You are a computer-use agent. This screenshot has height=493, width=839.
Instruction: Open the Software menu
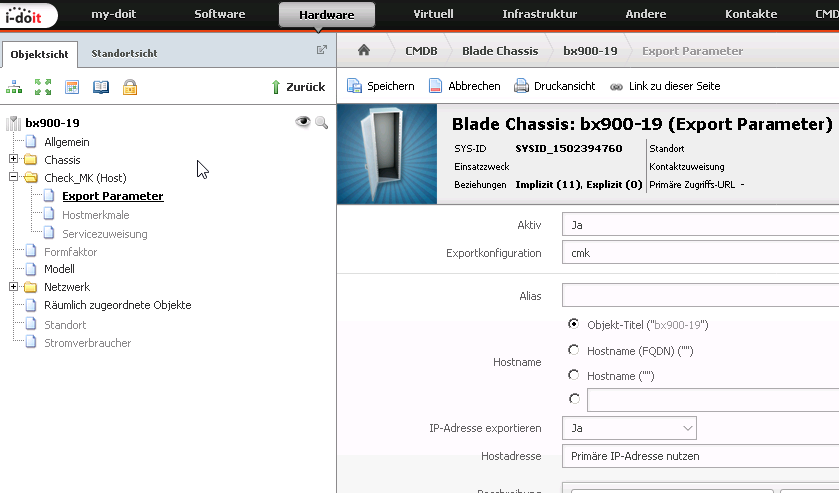219,14
